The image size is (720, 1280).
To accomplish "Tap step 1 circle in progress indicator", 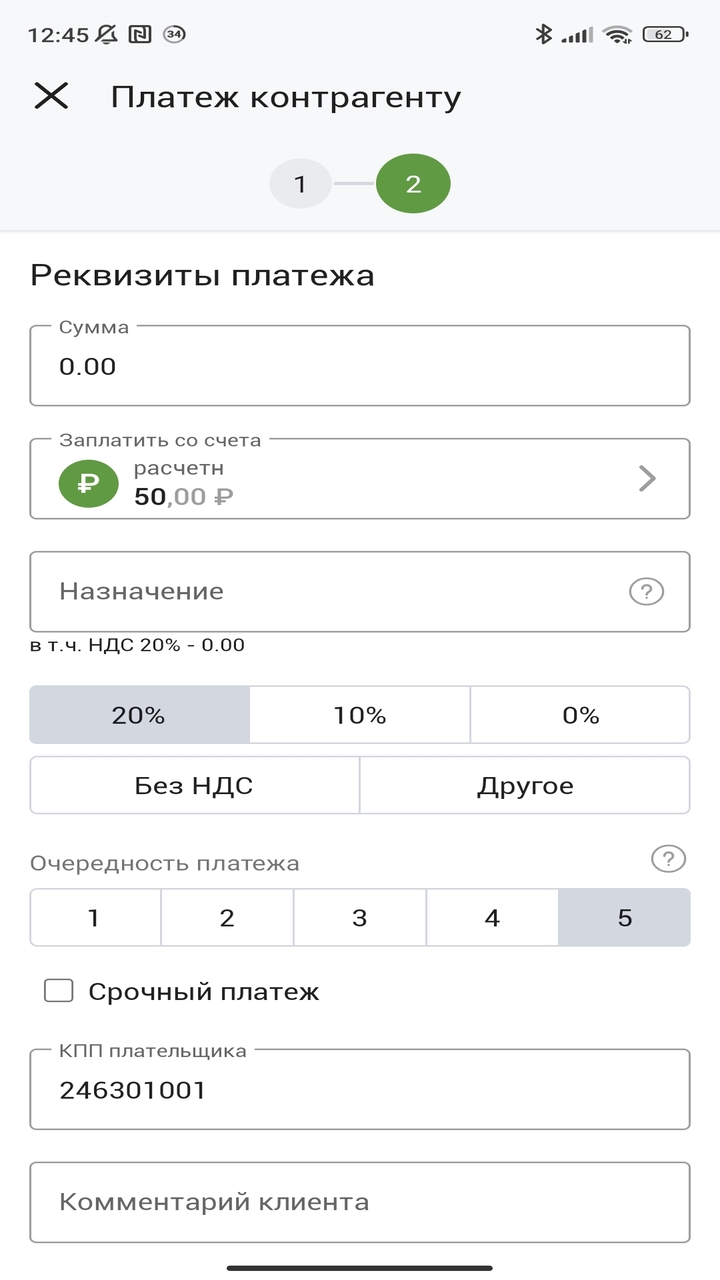I will (x=300, y=184).
